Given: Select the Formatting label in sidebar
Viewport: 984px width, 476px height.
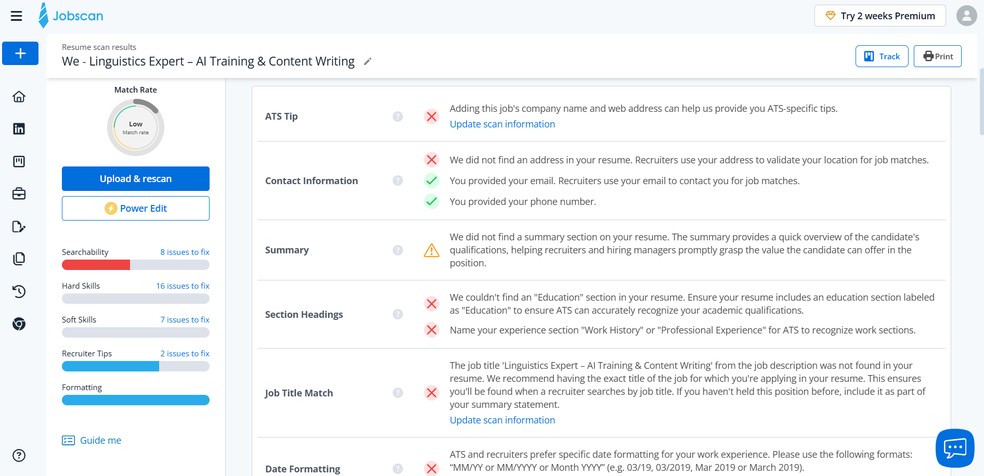Looking at the screenshot, I should click(82, 388).
